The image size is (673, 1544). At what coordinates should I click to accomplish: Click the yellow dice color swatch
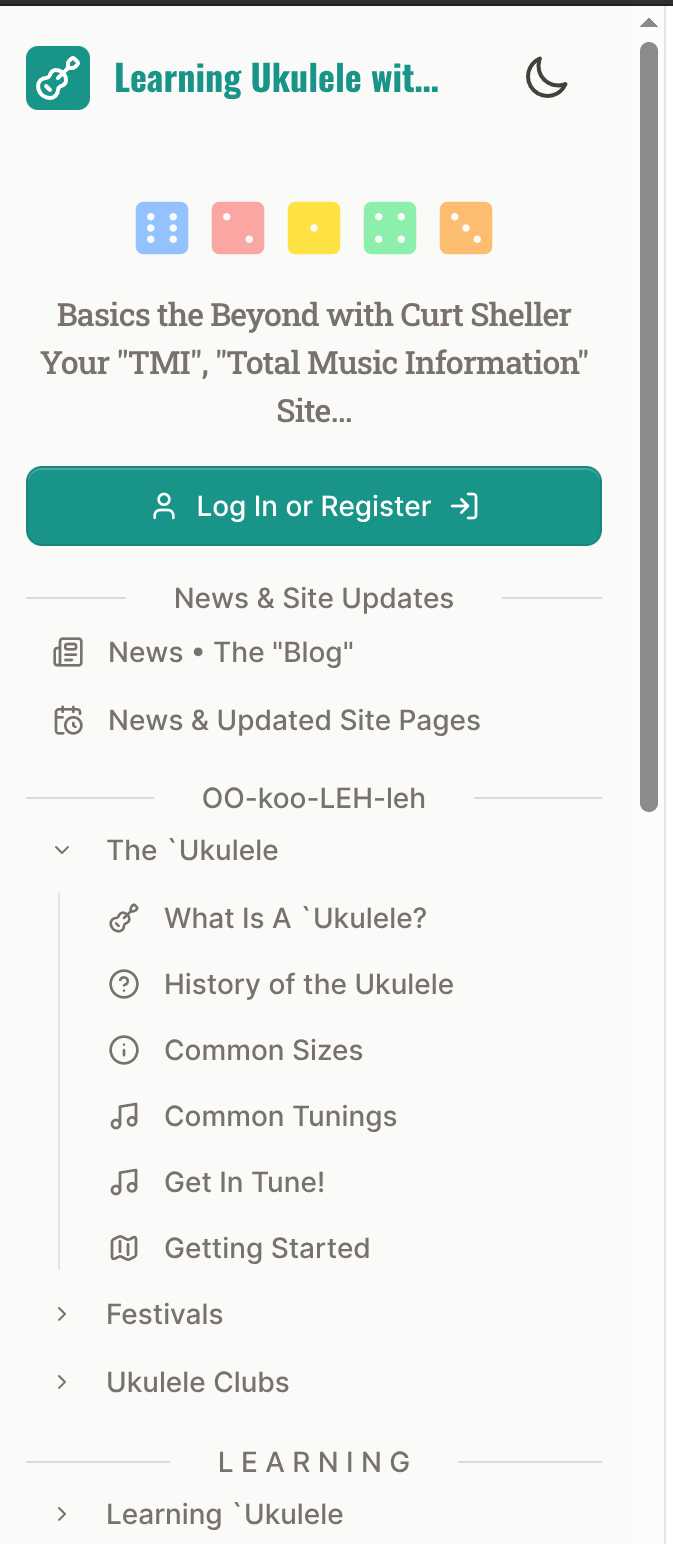coord(313,228)
